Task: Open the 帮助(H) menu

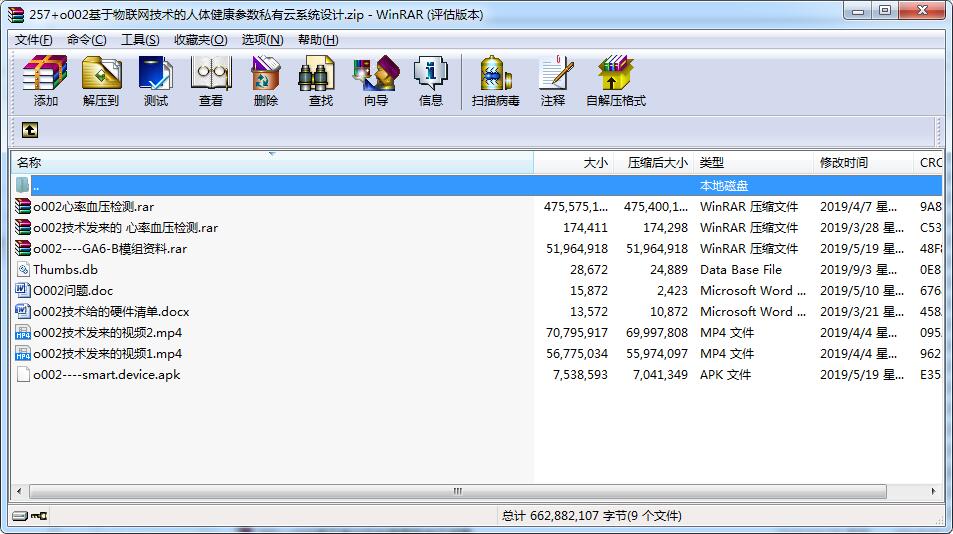Action: [x=318, y=39]
